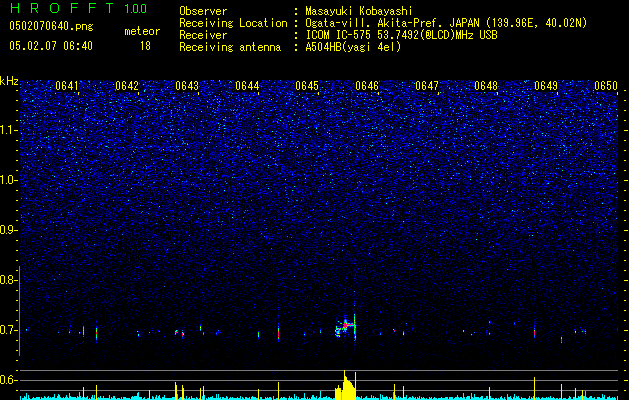
Task: Click the kHz axis unit label
Action: tap(9, 81)
